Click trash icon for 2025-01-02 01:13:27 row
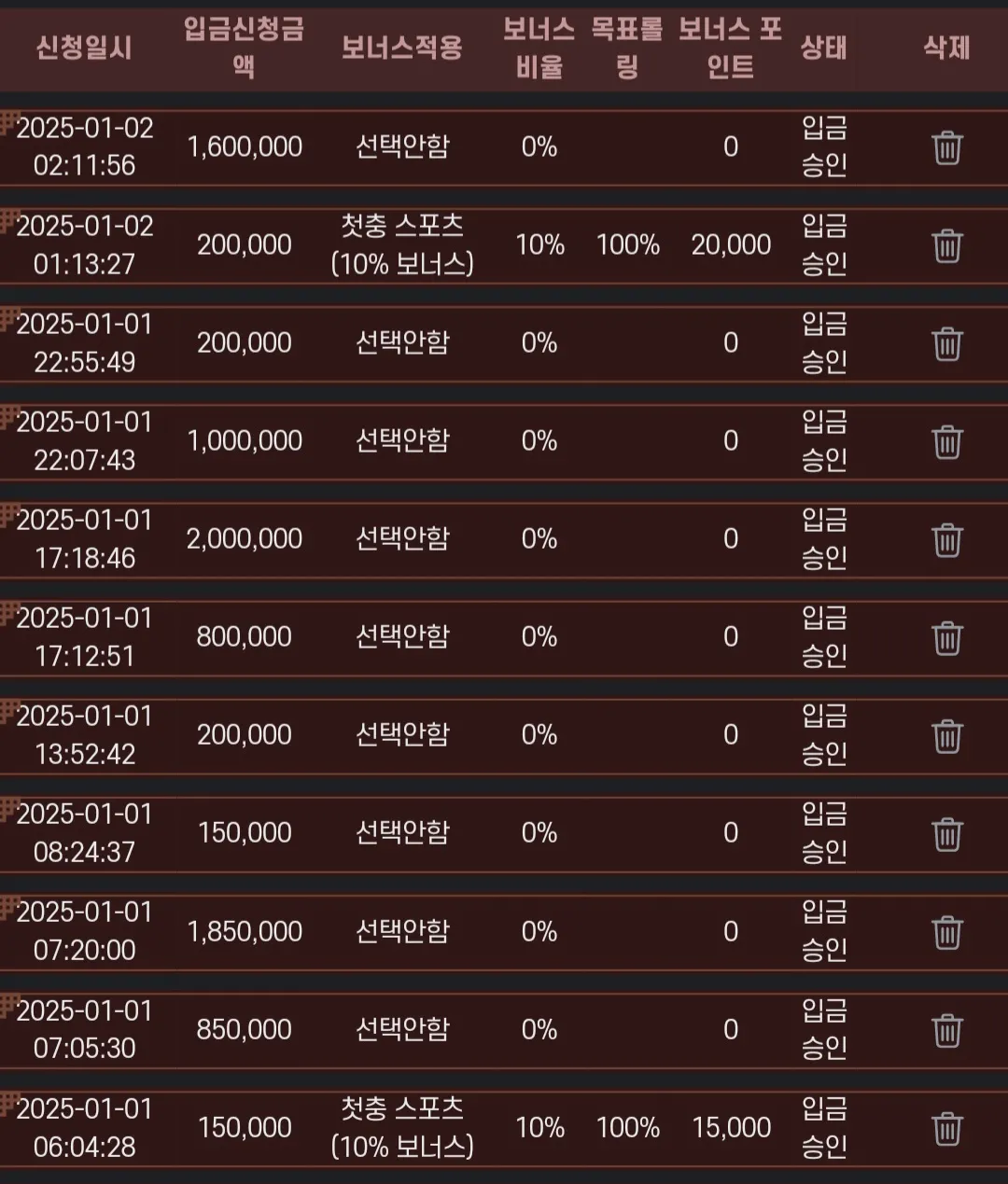Screen dimensions: 1008x1184 [946, 245]
